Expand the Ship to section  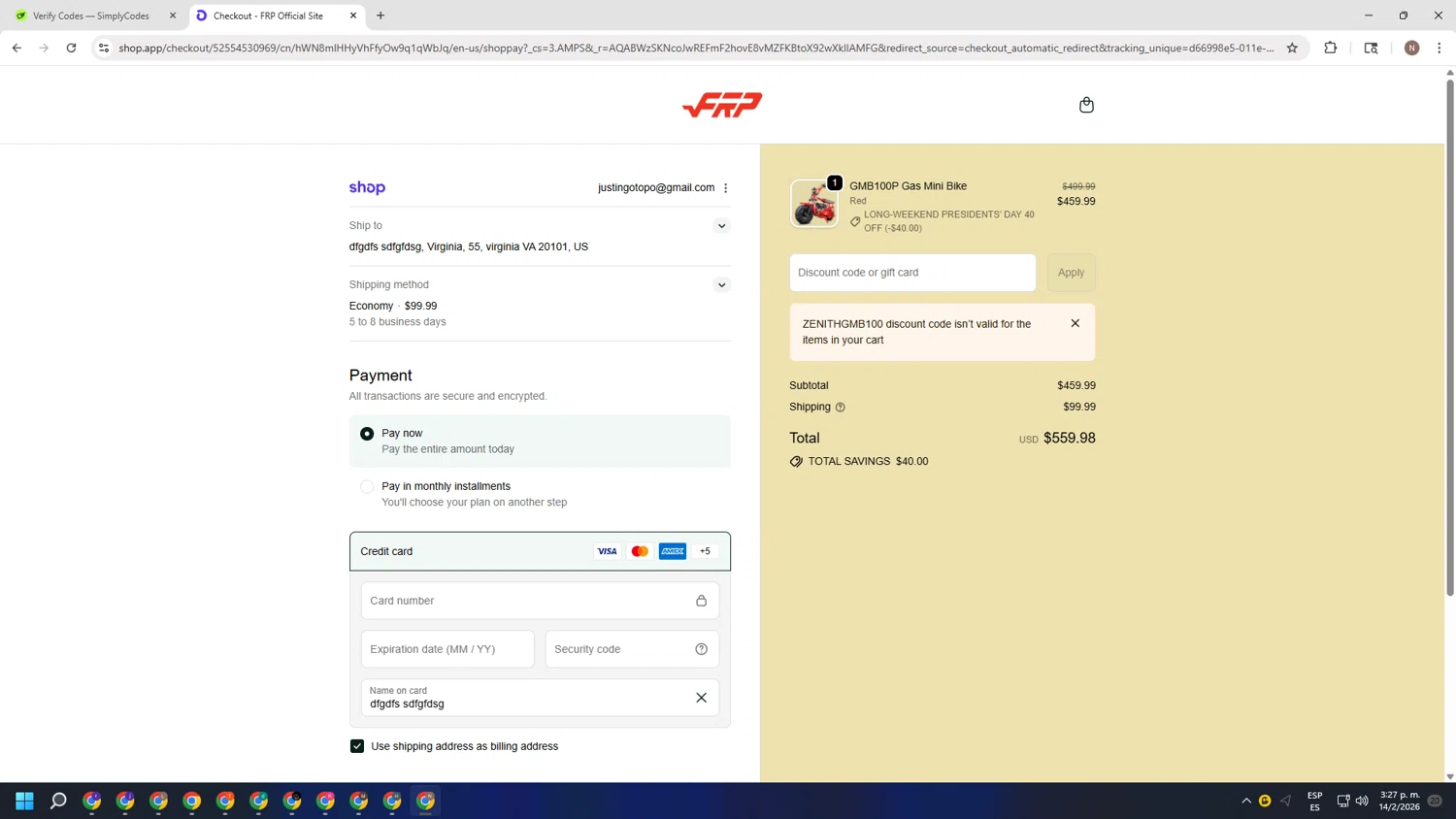tap(721, 226)
